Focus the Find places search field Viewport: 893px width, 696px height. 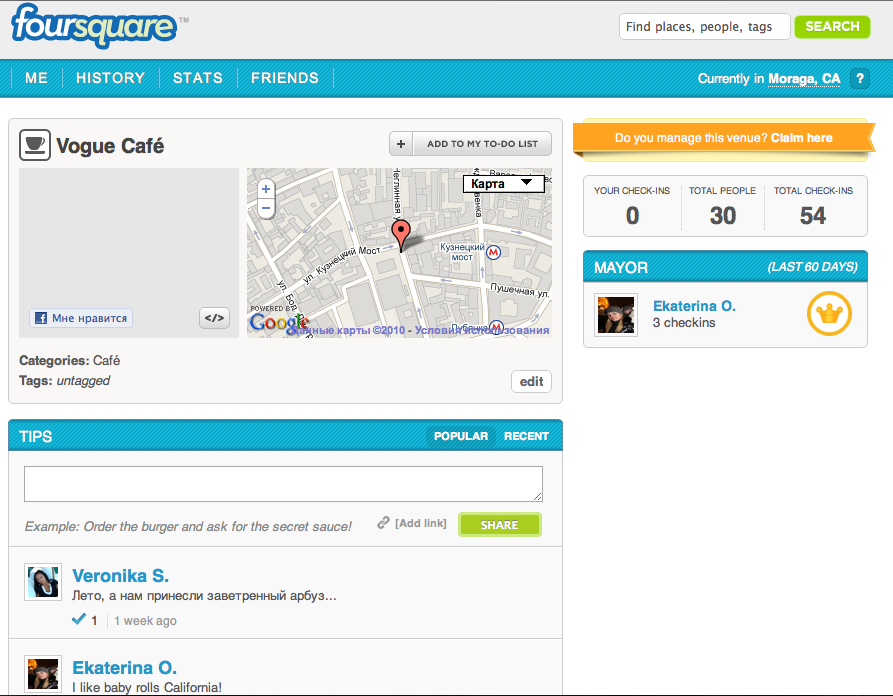[x=704, y=27]
